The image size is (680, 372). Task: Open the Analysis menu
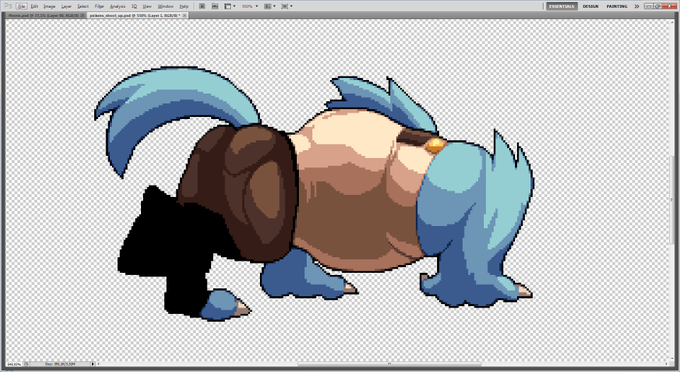[x=118, y=6]
